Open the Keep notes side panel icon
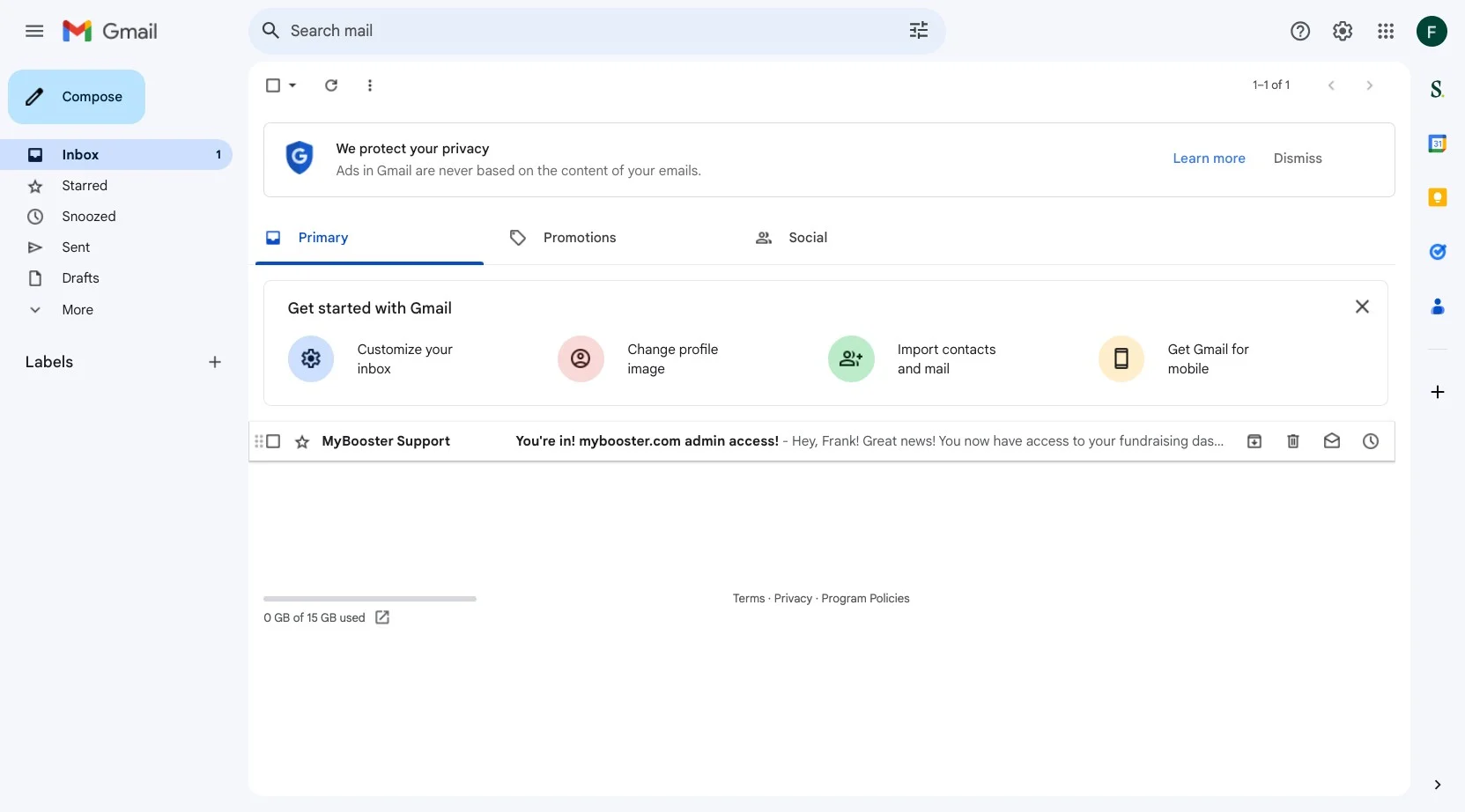This screenshot has width=1465, height=812. (1438, 197)
